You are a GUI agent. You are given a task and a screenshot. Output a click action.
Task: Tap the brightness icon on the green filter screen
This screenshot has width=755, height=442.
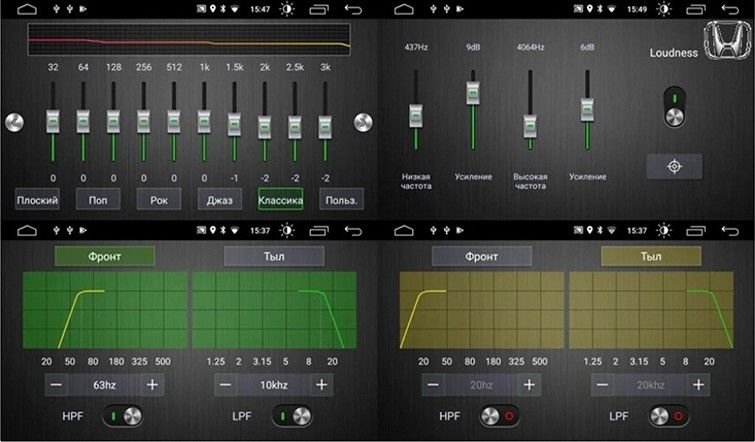tap(287, 231)
